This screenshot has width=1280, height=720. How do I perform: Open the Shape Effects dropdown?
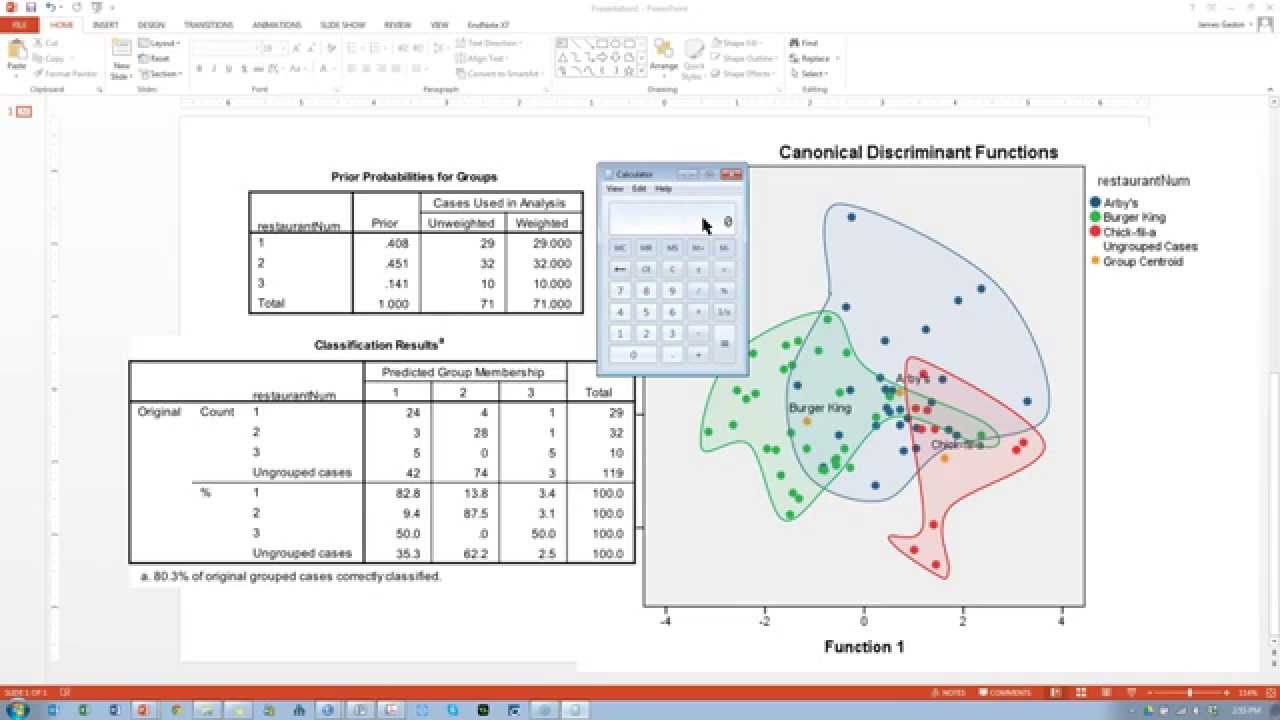point(743,73)
